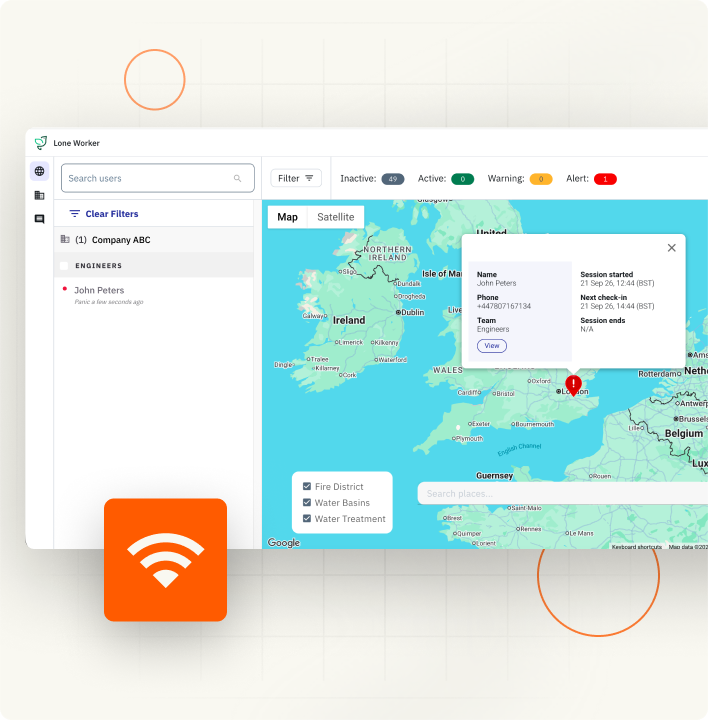The height and width of the screenshot is (720, 708).
Task: Focus the Search places input field
Action: point(562,494)
